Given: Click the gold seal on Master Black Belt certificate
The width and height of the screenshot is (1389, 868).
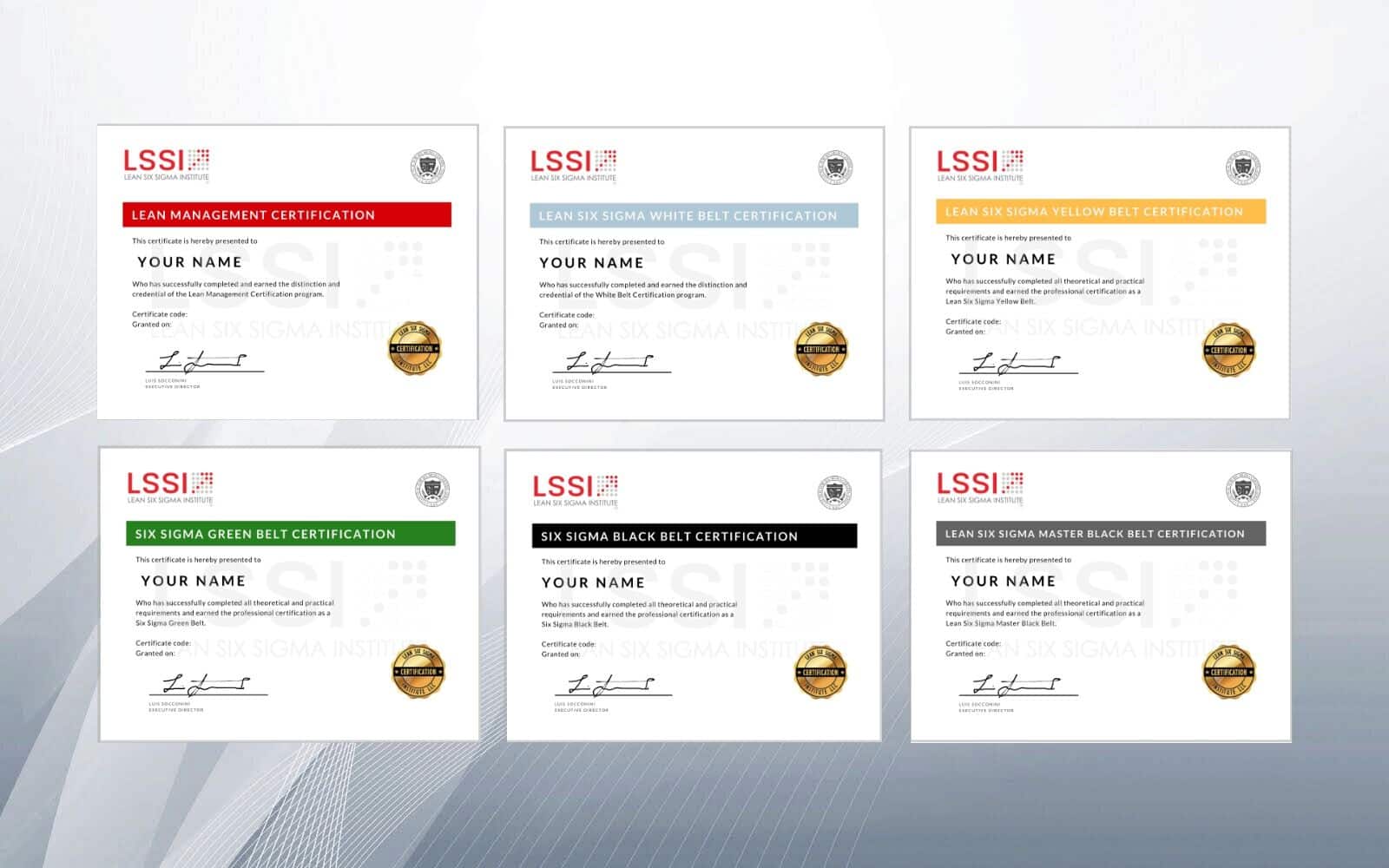Looking at the screenshot, I should click(x=1228, y=671).
